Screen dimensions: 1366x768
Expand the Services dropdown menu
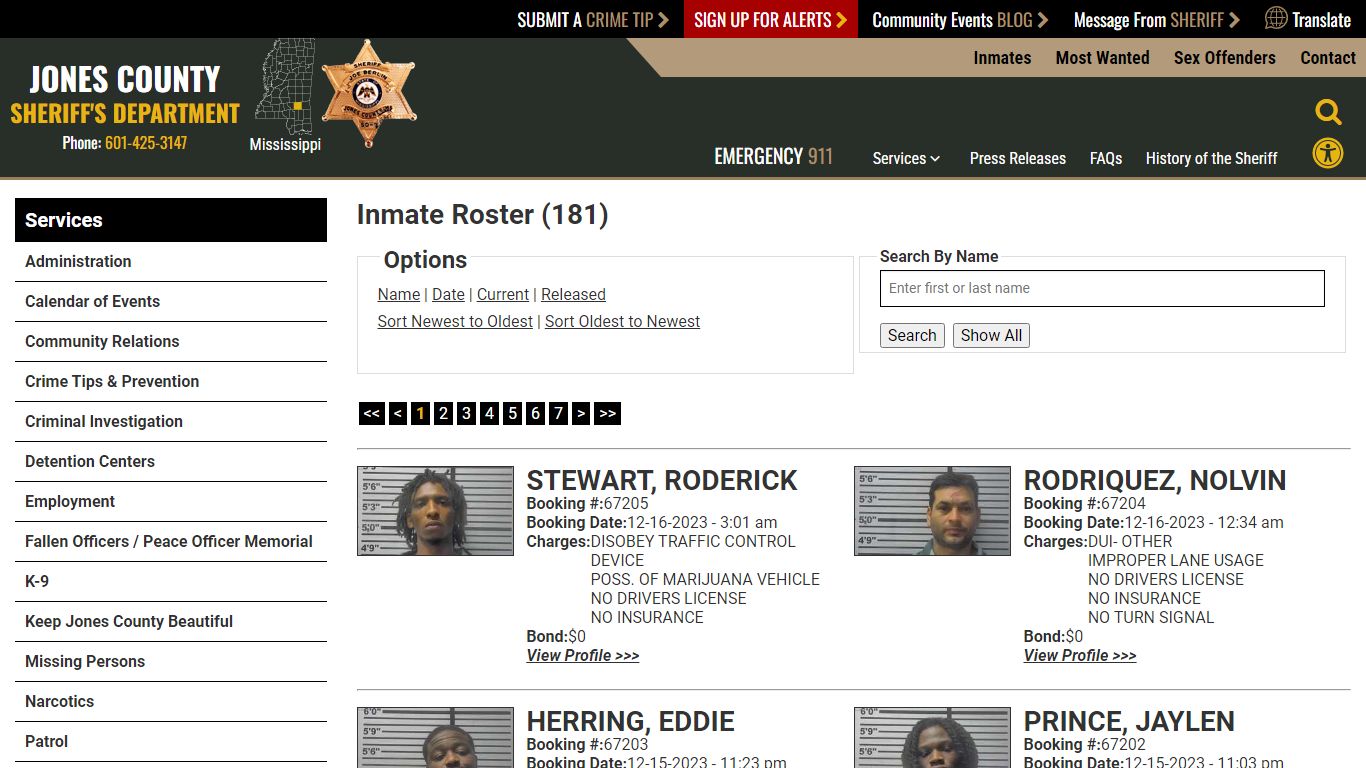click(906, 158)
